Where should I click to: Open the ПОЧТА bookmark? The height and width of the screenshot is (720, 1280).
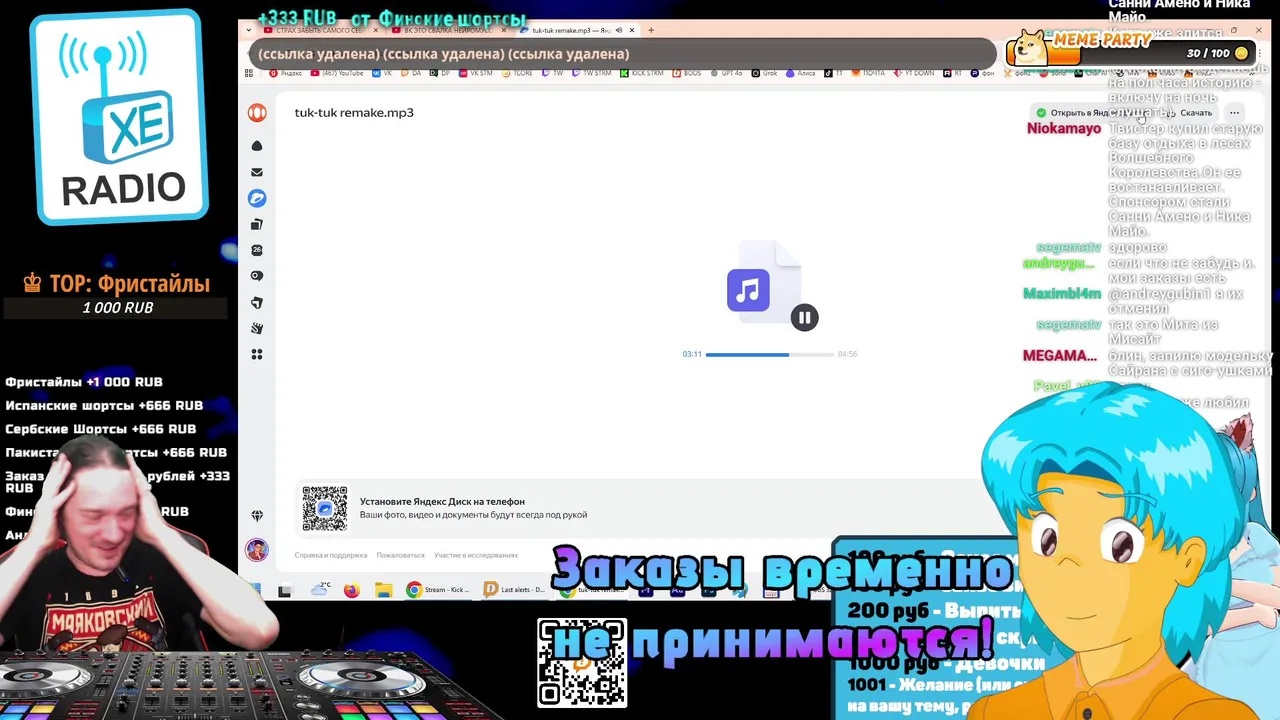point(870,73)
